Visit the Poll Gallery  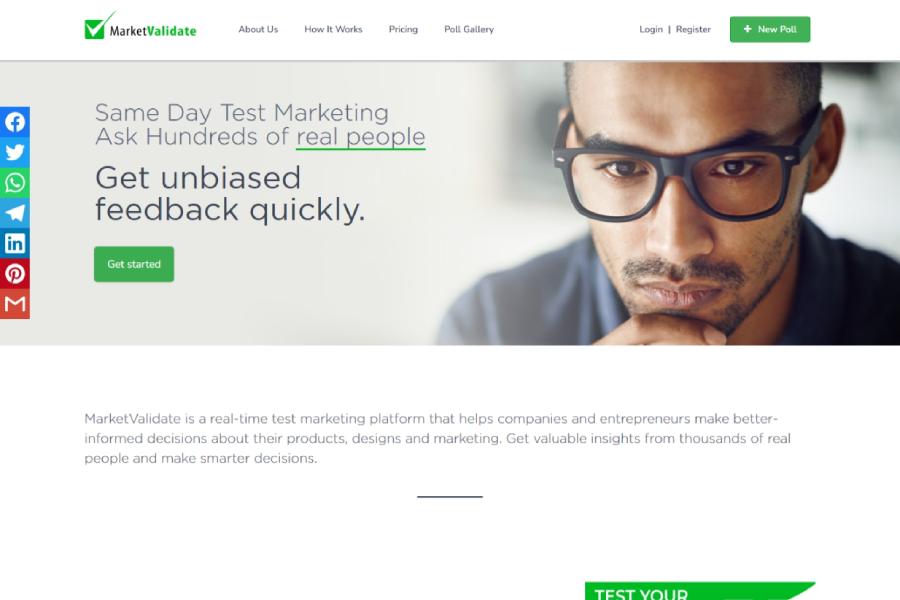(x=469, y=29)
